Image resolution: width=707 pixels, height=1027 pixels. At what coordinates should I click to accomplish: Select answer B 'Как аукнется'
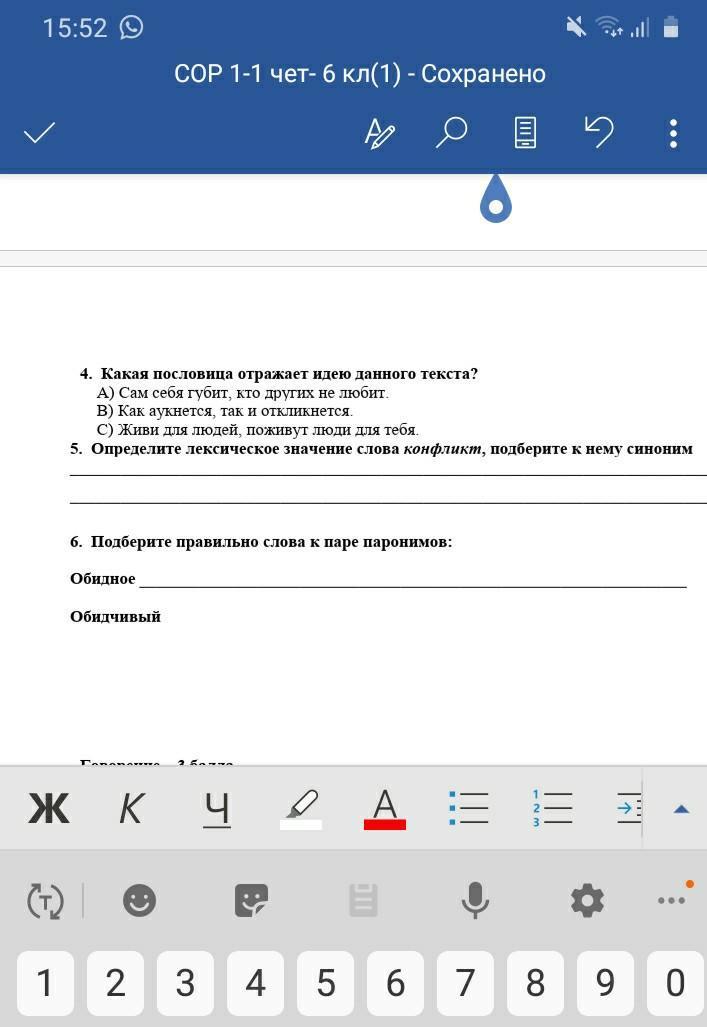point(225,411)
